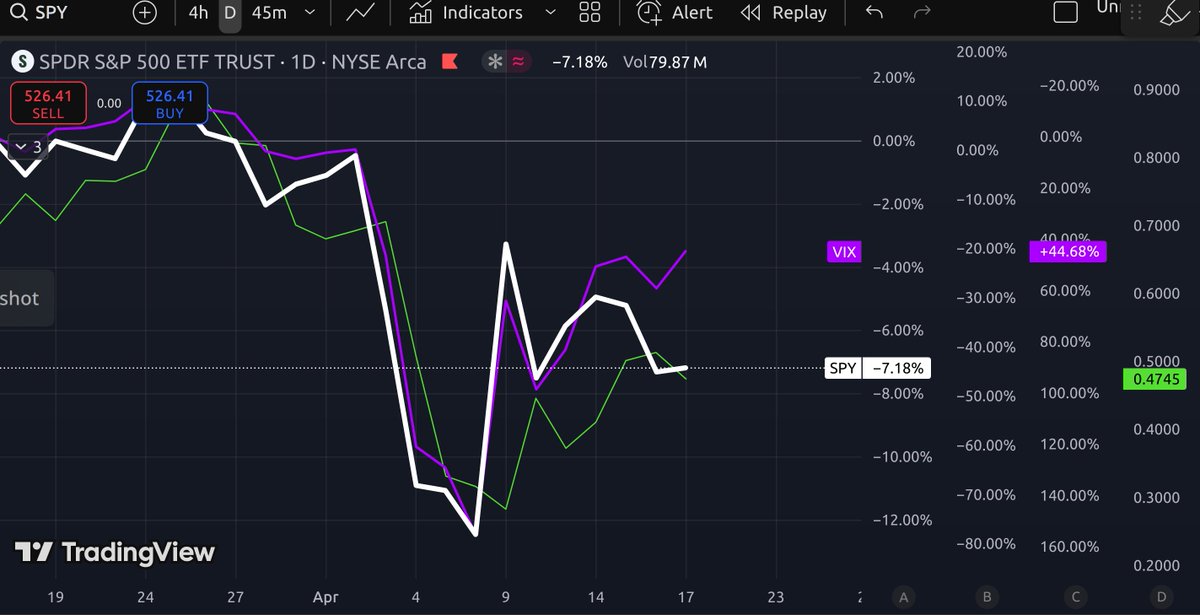Viewport: 1200px width, 615px height.
Task: Click the +44.68% purple value label
Action: tap(1068, 252)
